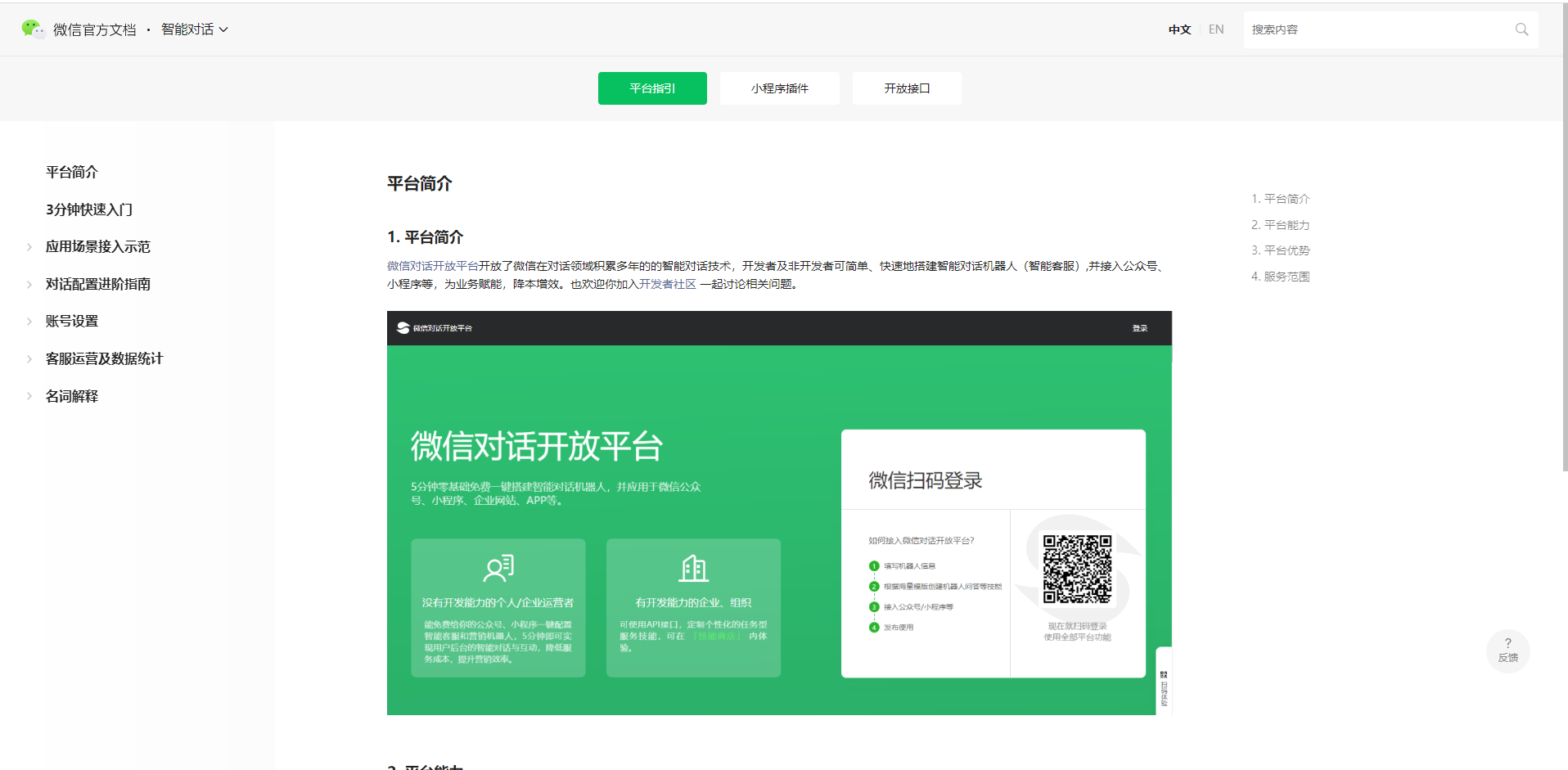Screen dimensions: 1568x770
Task: Click the building icon card in screenshot
Action: tap(693, 607)
